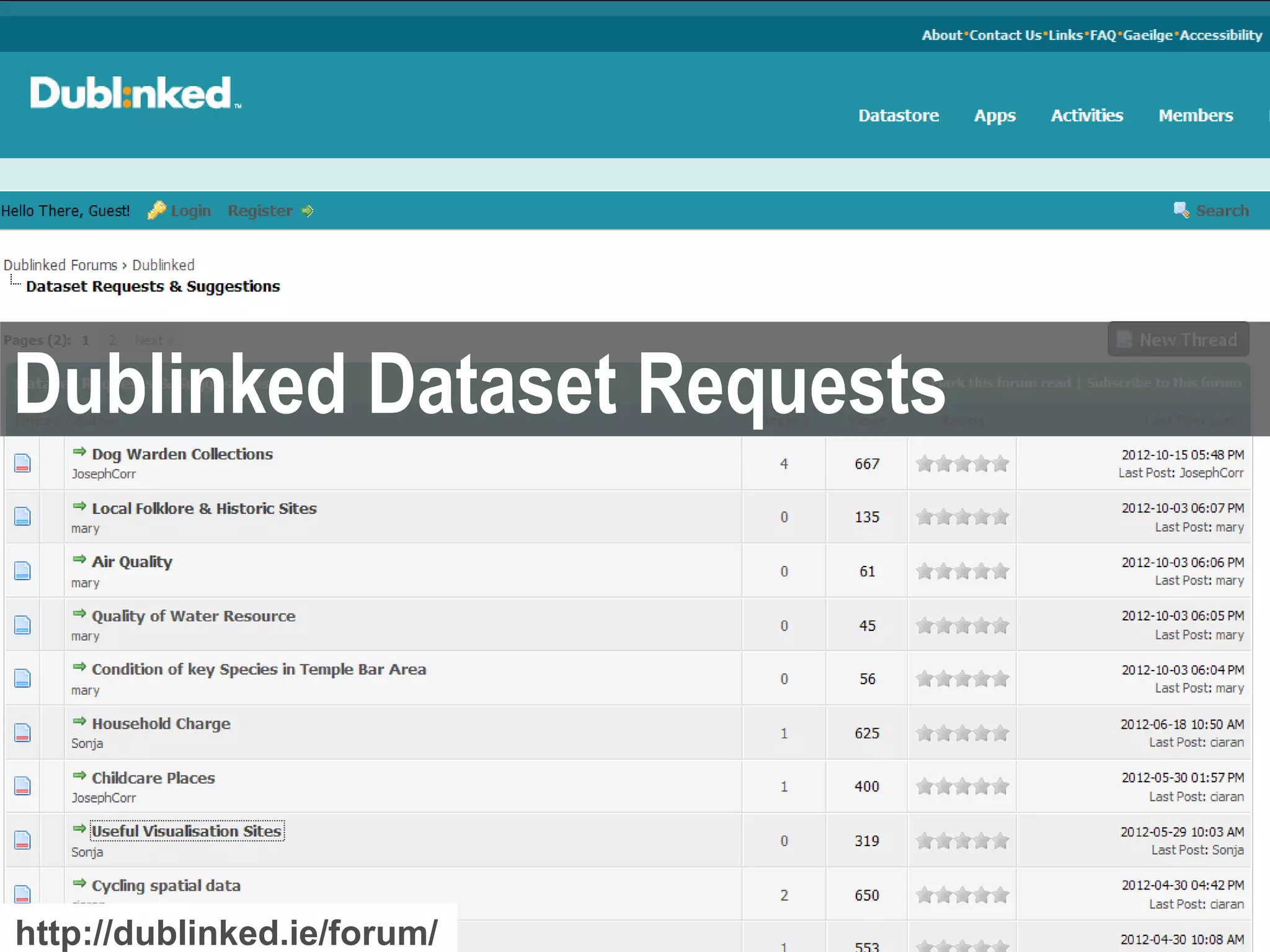
Task: Switch site to Gaeilge
Action: pos(1148,35)
